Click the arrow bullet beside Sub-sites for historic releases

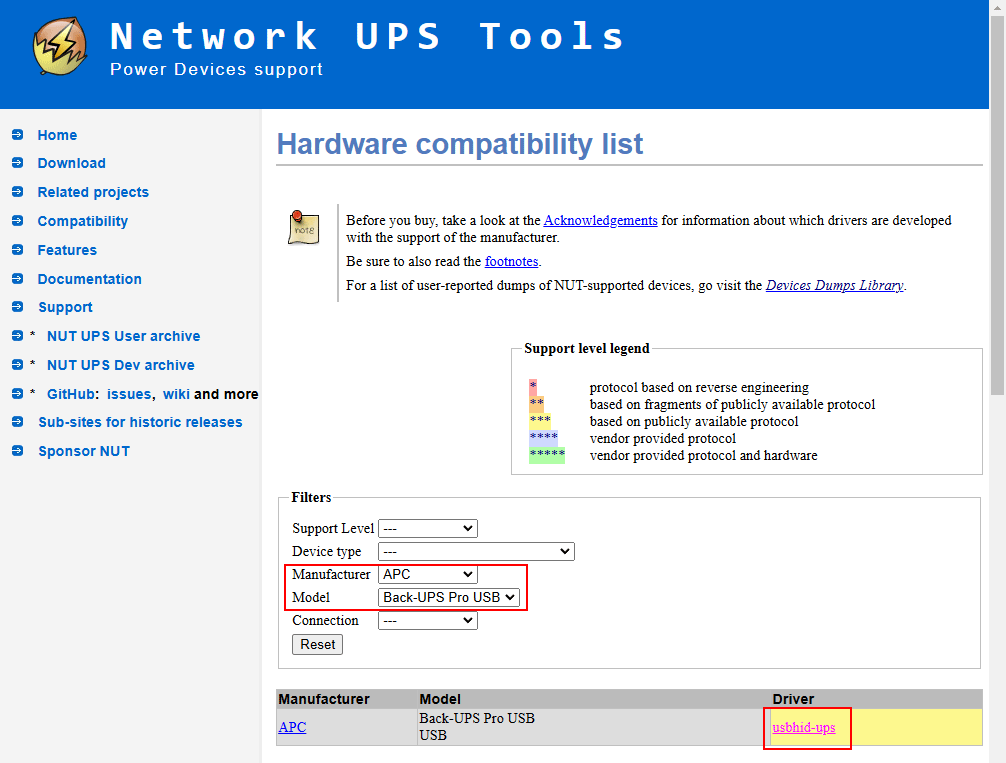pos(17,422)
